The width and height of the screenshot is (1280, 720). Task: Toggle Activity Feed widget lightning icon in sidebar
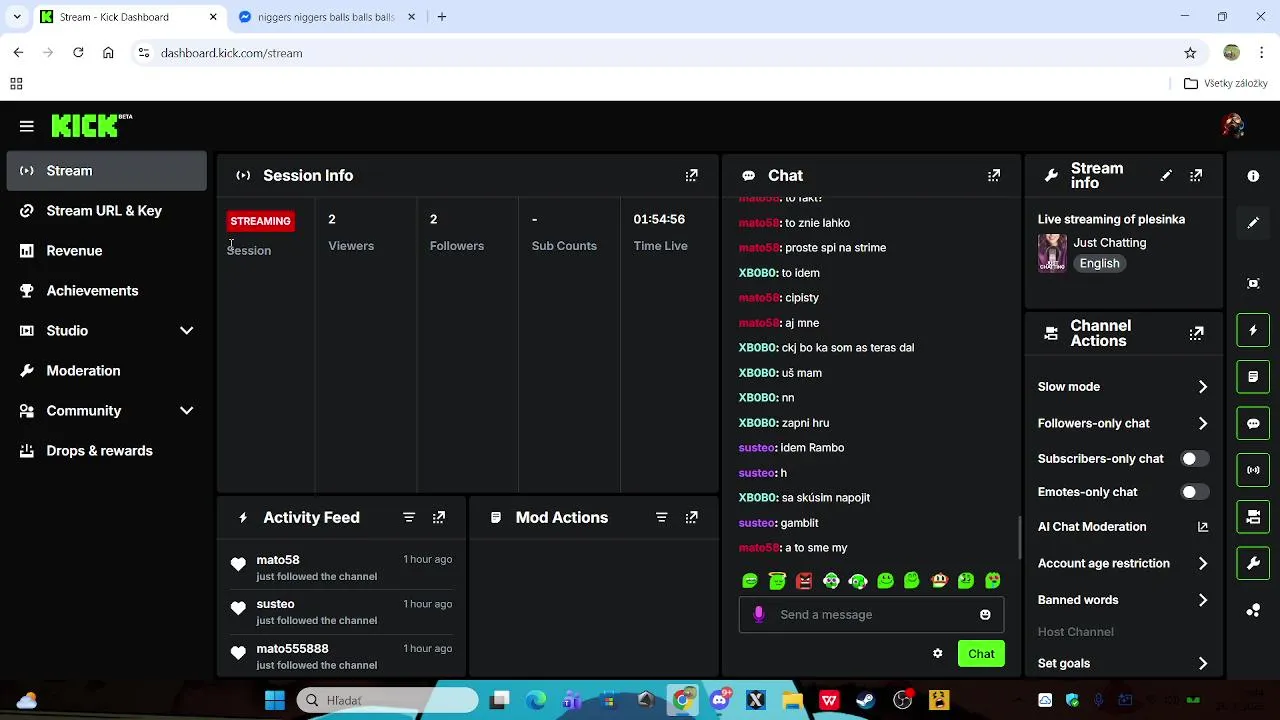[1253, 330]
